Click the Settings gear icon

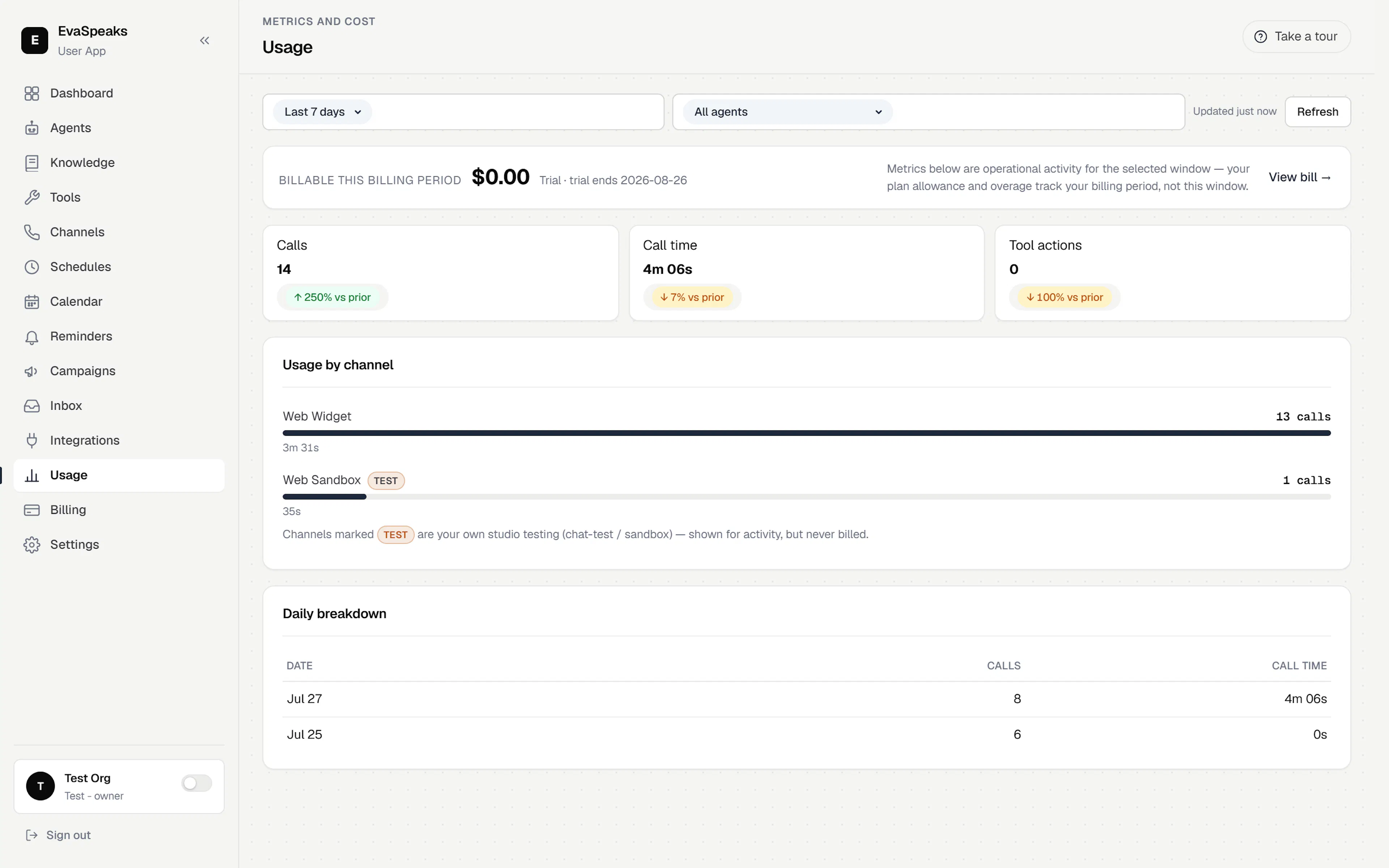click(x=31, y=544)
